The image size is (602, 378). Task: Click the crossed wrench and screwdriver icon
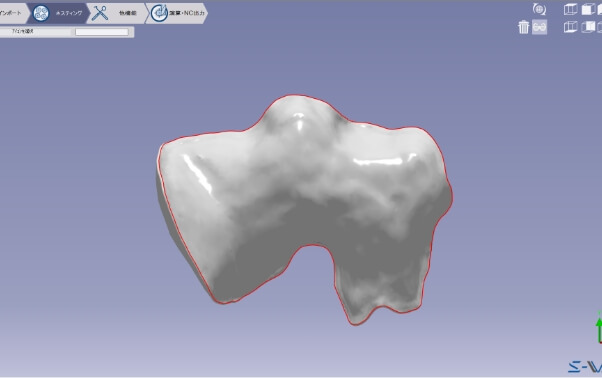point(100,13)
